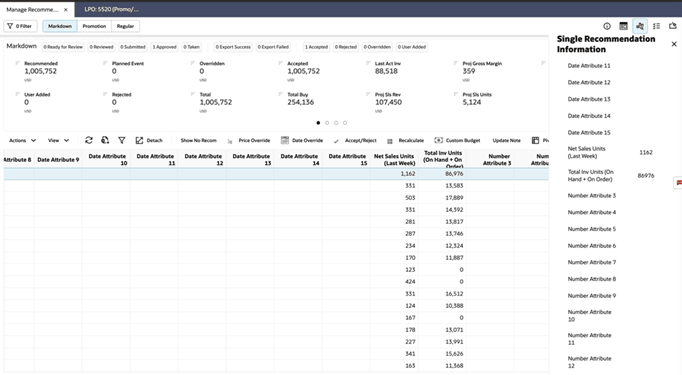
Task: Click flag icon beside Proj Sls Units tile
Action: [456, 94]
